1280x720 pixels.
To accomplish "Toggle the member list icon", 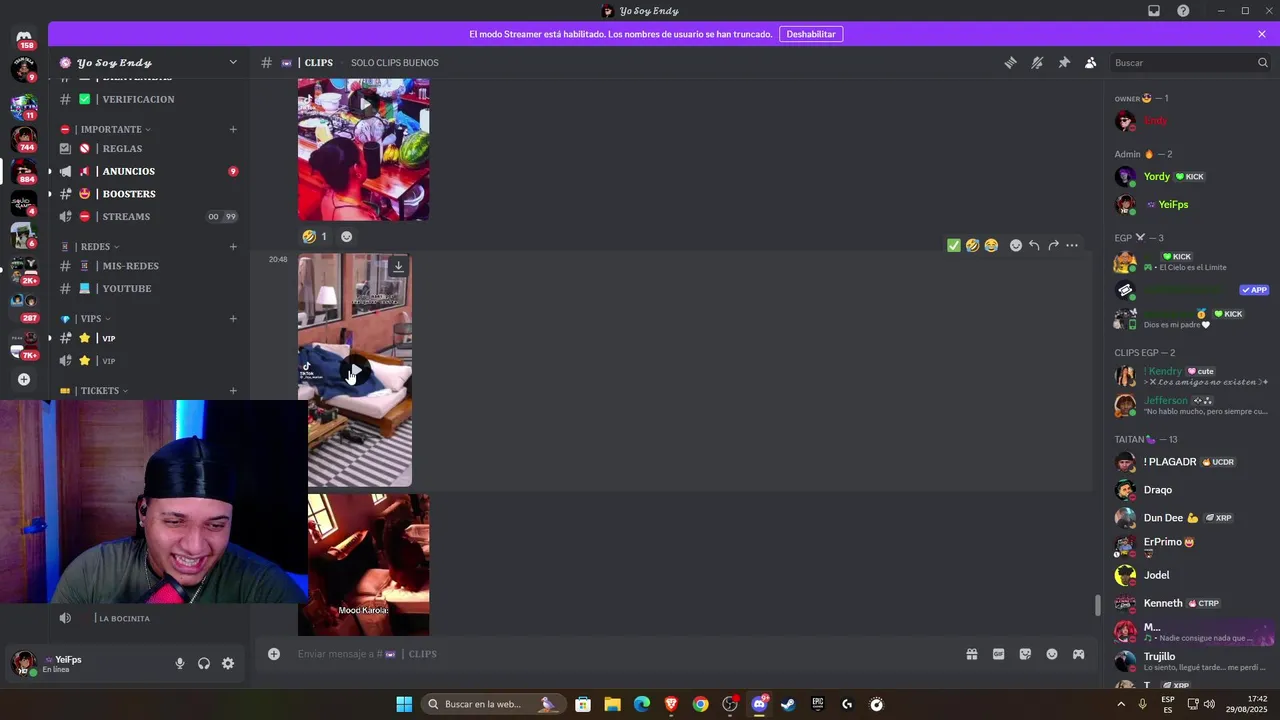I will tap(1091, 62).
